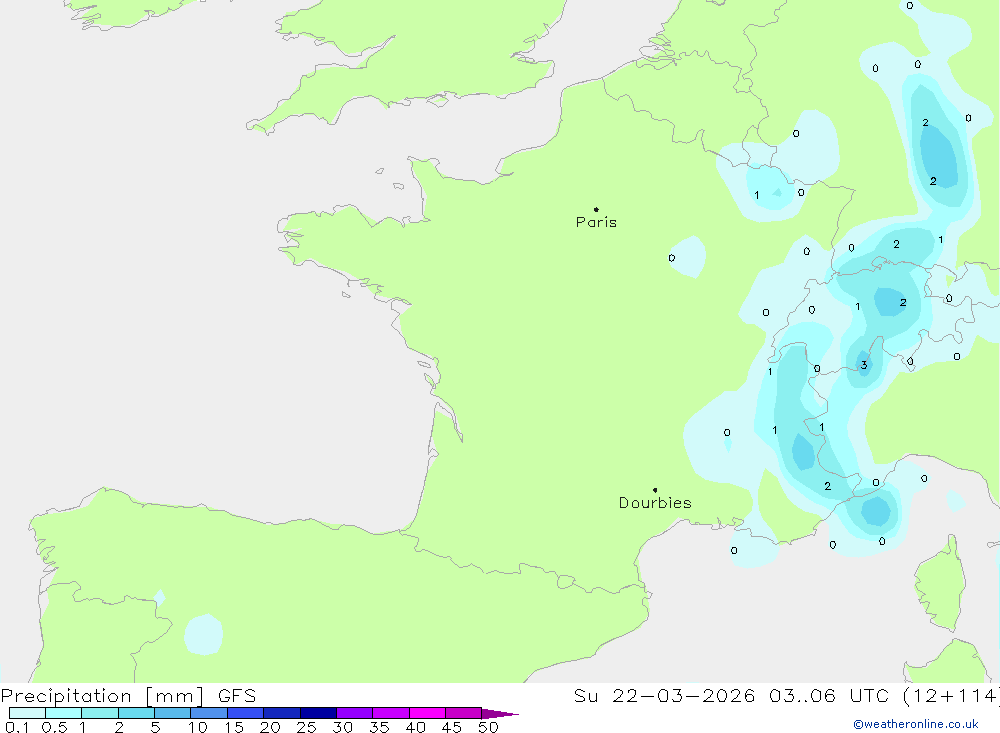Click the legend value label '50'
Screen dimensions: 1000x733
(x=489, y=727)
